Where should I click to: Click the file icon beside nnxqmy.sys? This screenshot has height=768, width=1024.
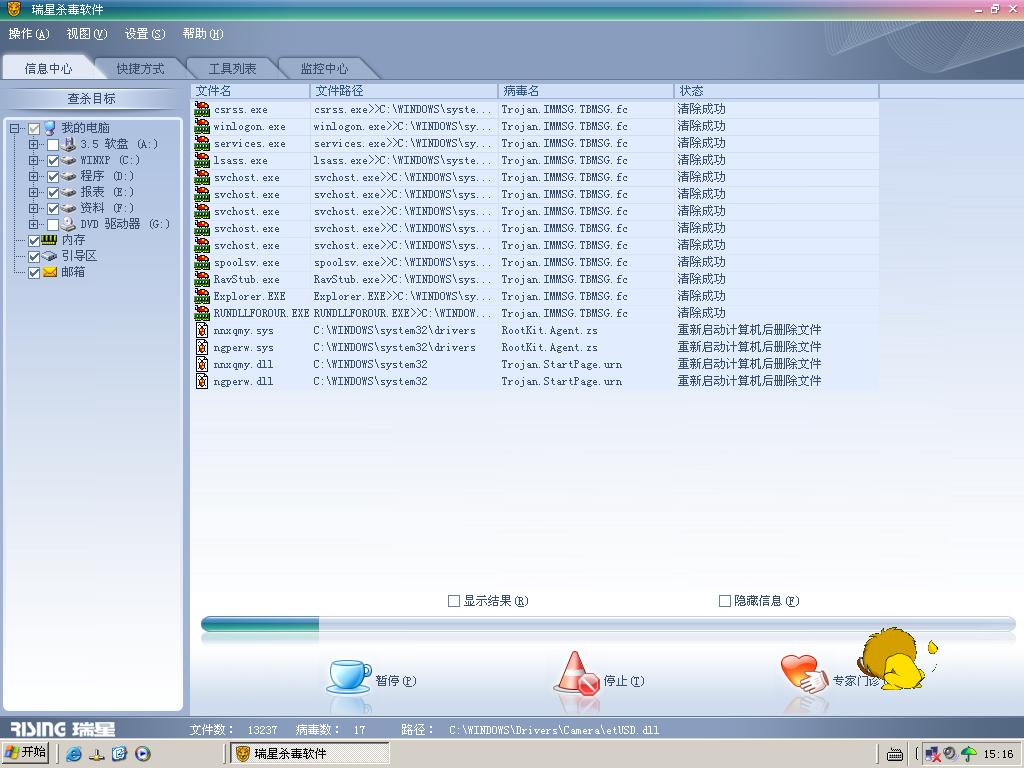tap(202, 330)
